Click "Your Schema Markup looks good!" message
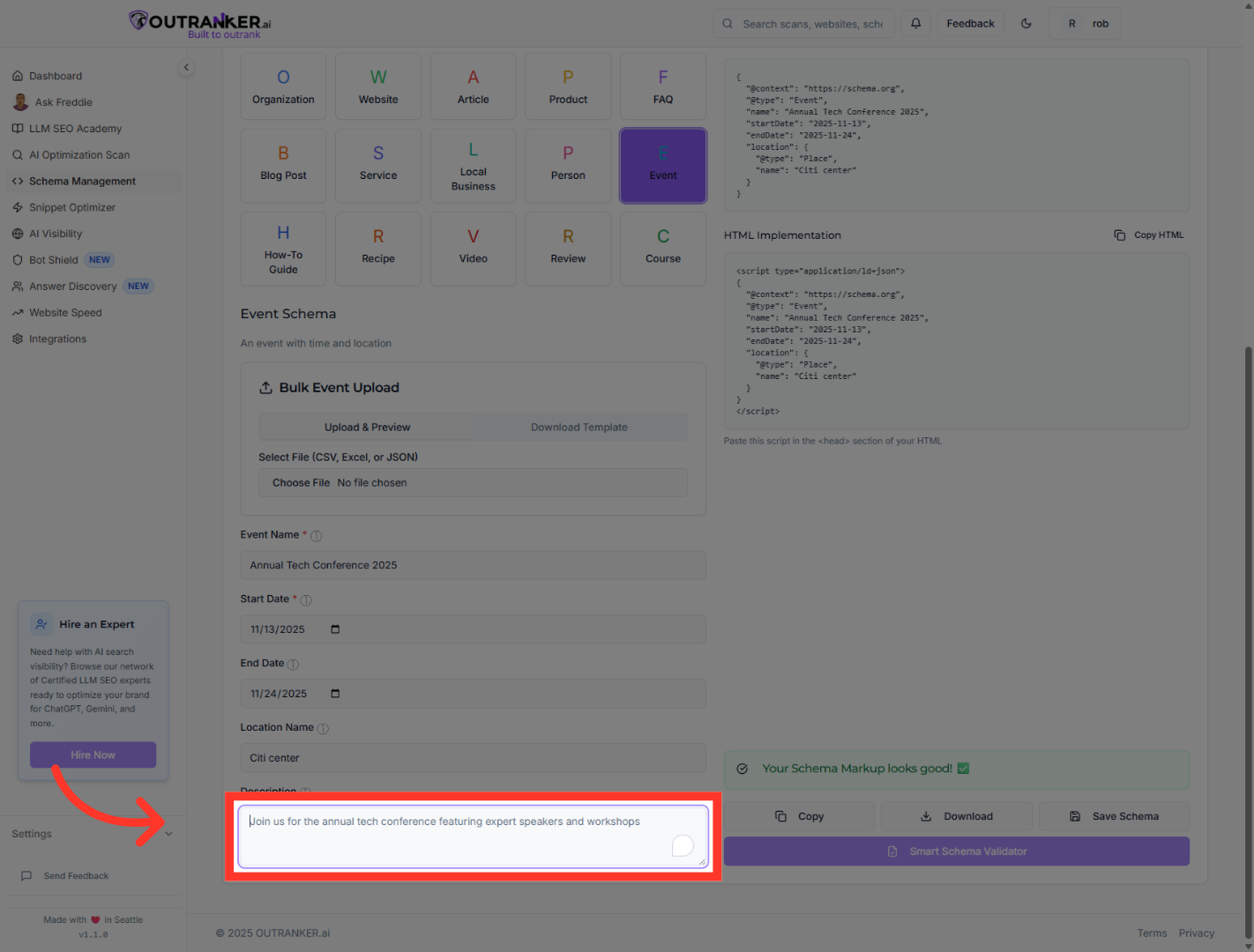 [x=956, y=770]
